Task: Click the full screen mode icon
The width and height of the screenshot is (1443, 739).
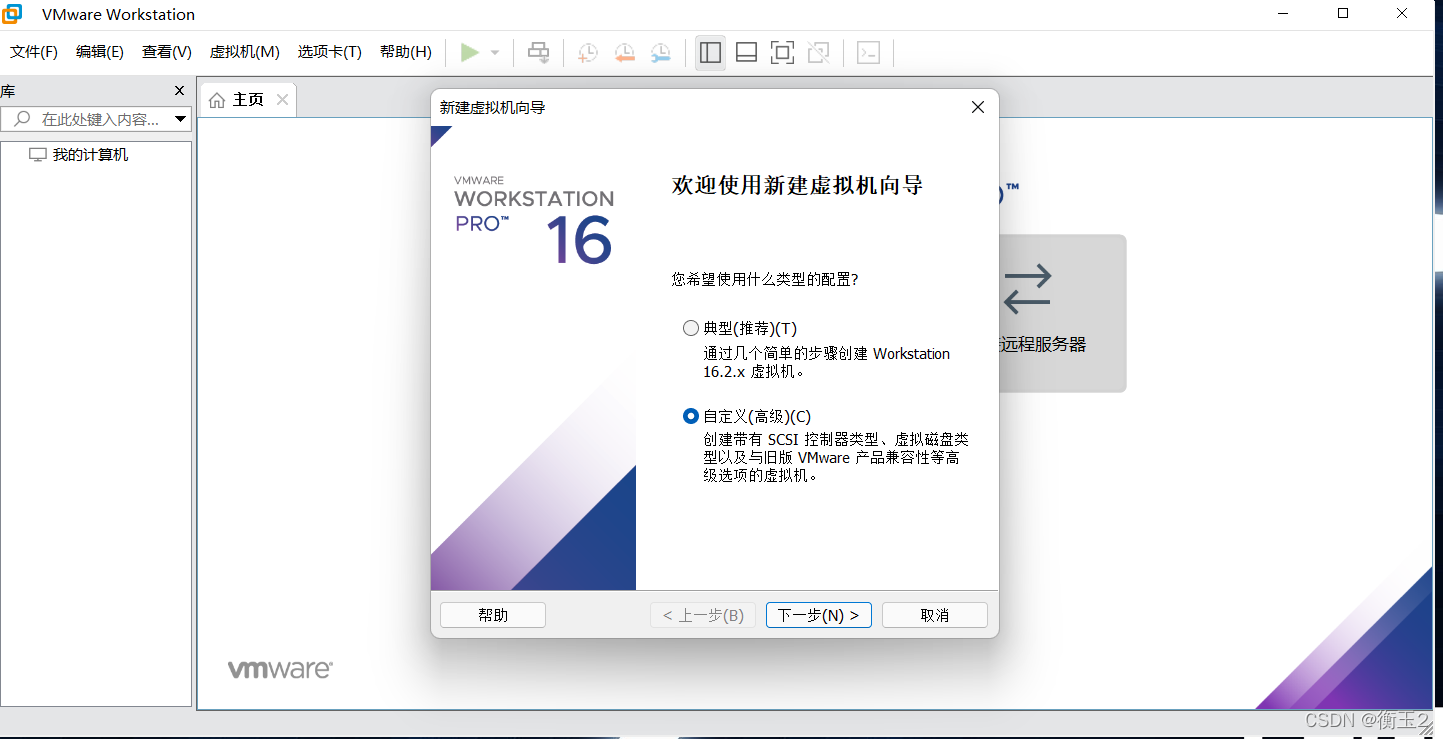Action: (782, 53)
